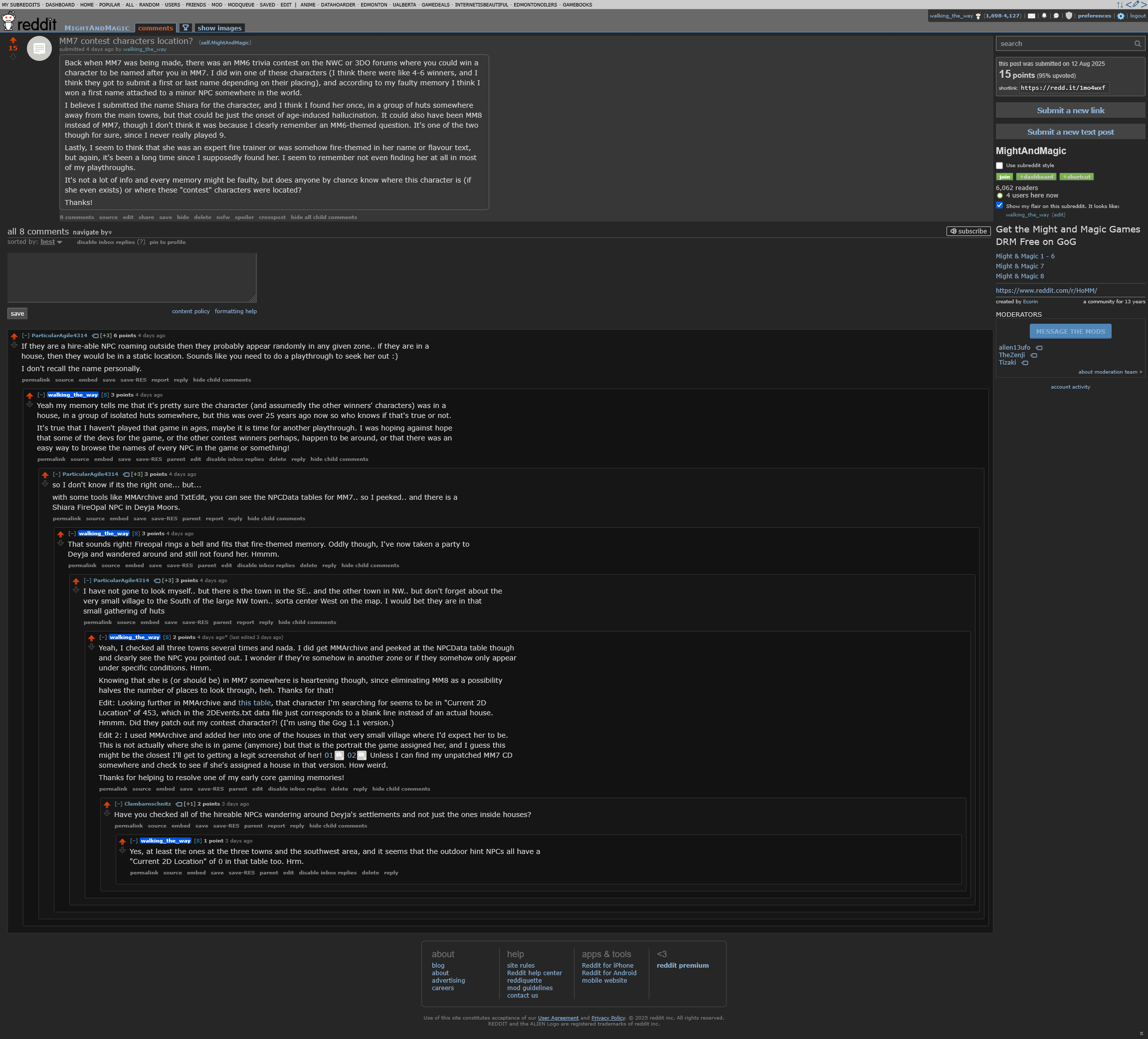
Task: Click the RES up-down arrows icon at top right
Action: tap(1120, 4)
